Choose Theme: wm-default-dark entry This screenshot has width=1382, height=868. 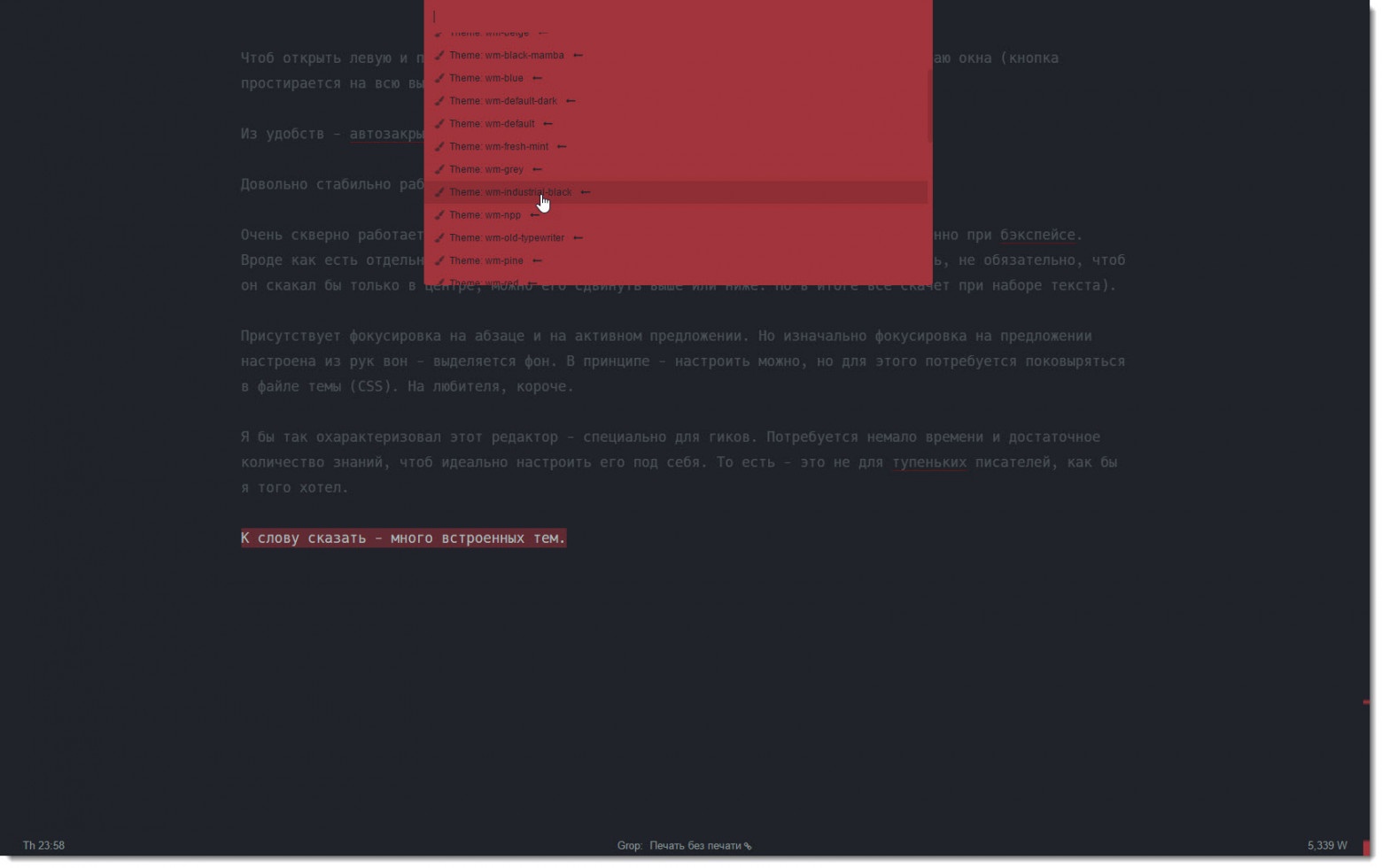point(678,101)
